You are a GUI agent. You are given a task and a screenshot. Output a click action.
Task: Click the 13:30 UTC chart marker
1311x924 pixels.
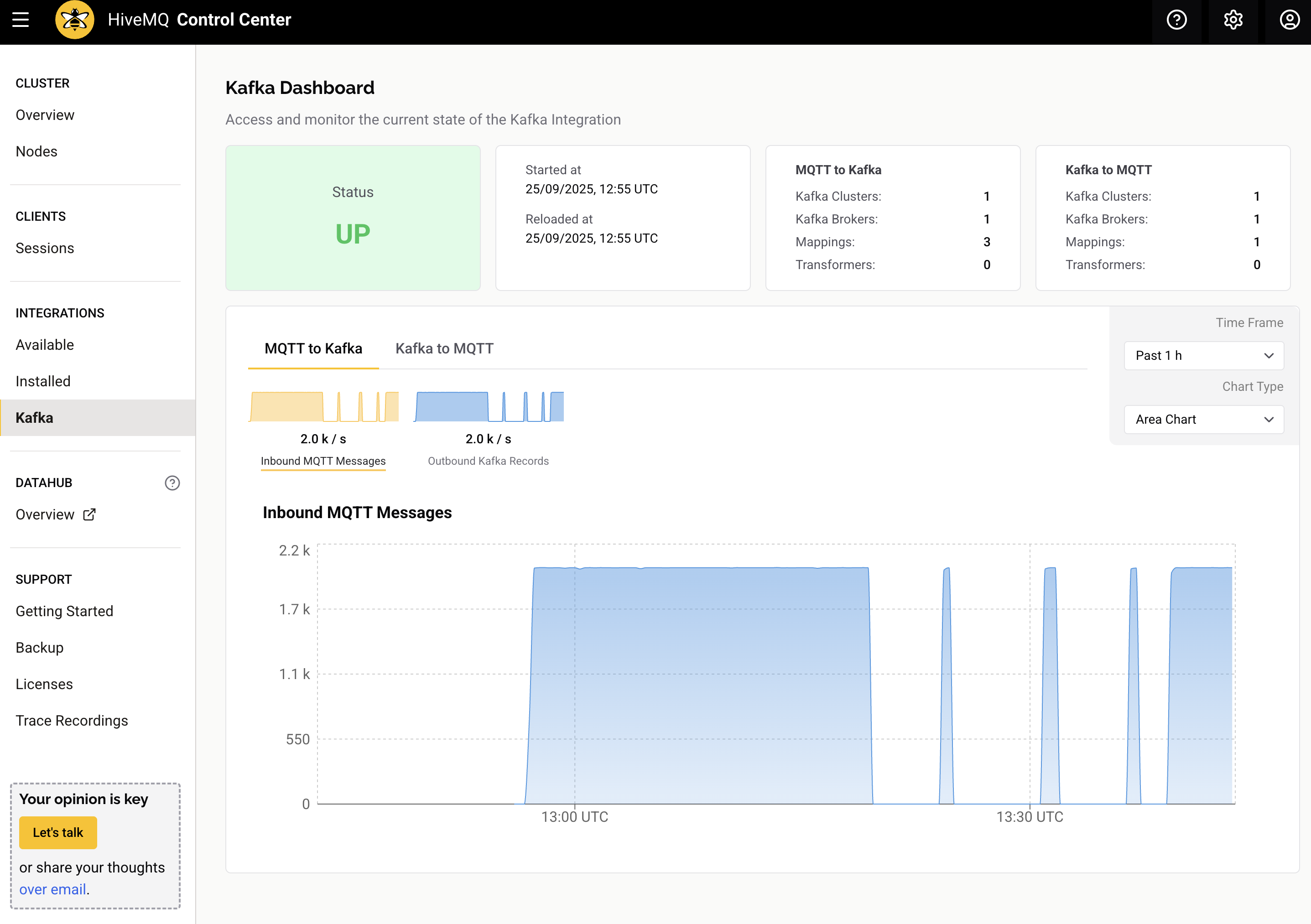1030,817
